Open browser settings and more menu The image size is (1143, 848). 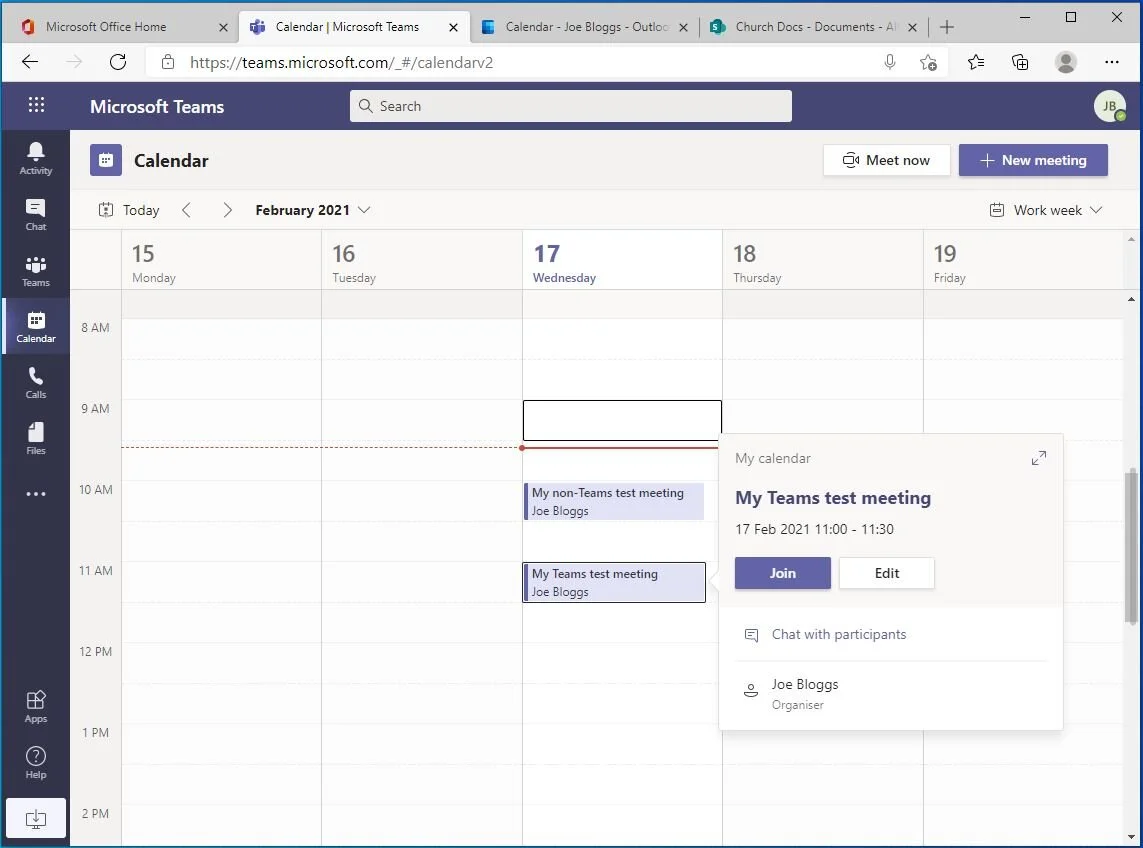[1112, 62]
